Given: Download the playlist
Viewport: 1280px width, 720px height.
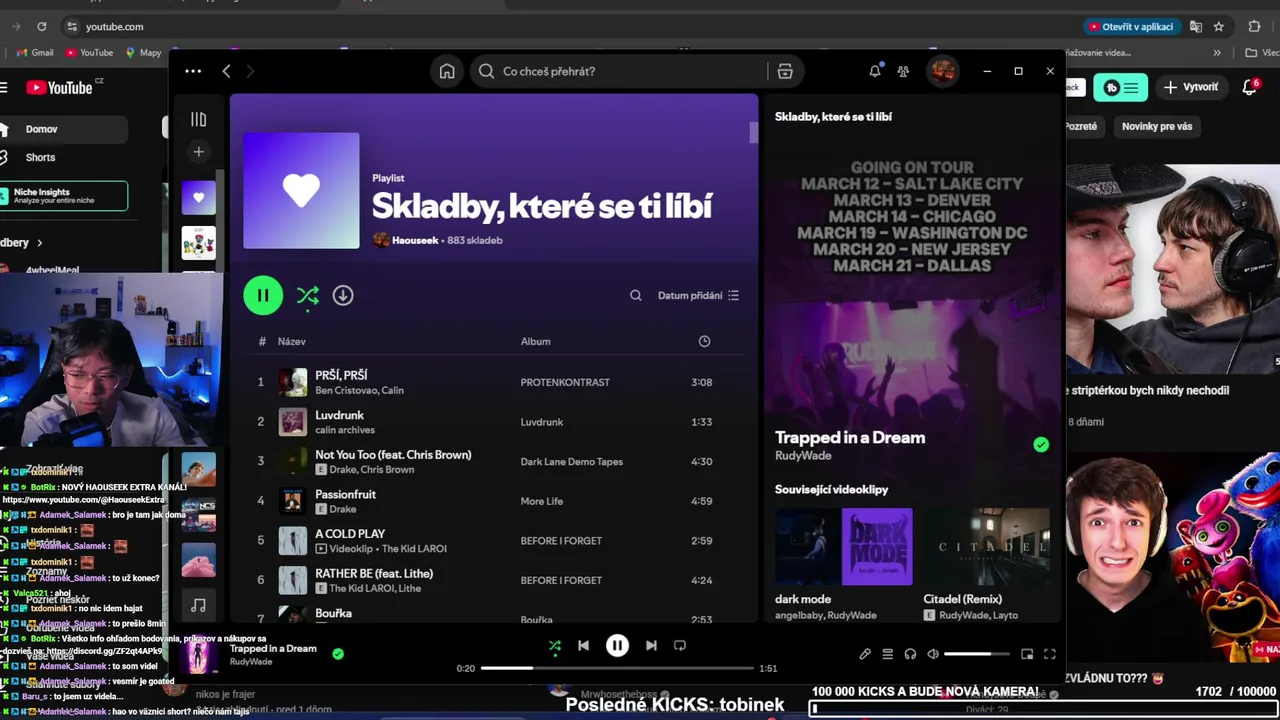Looking at the screenshot, I should (x=343, y=295).
